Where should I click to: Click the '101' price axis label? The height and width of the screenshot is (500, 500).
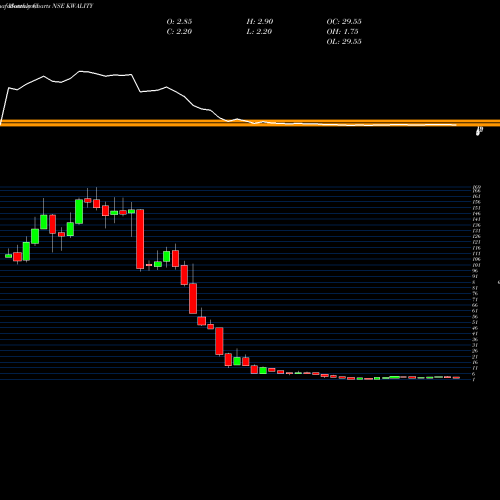click(476, 265)
